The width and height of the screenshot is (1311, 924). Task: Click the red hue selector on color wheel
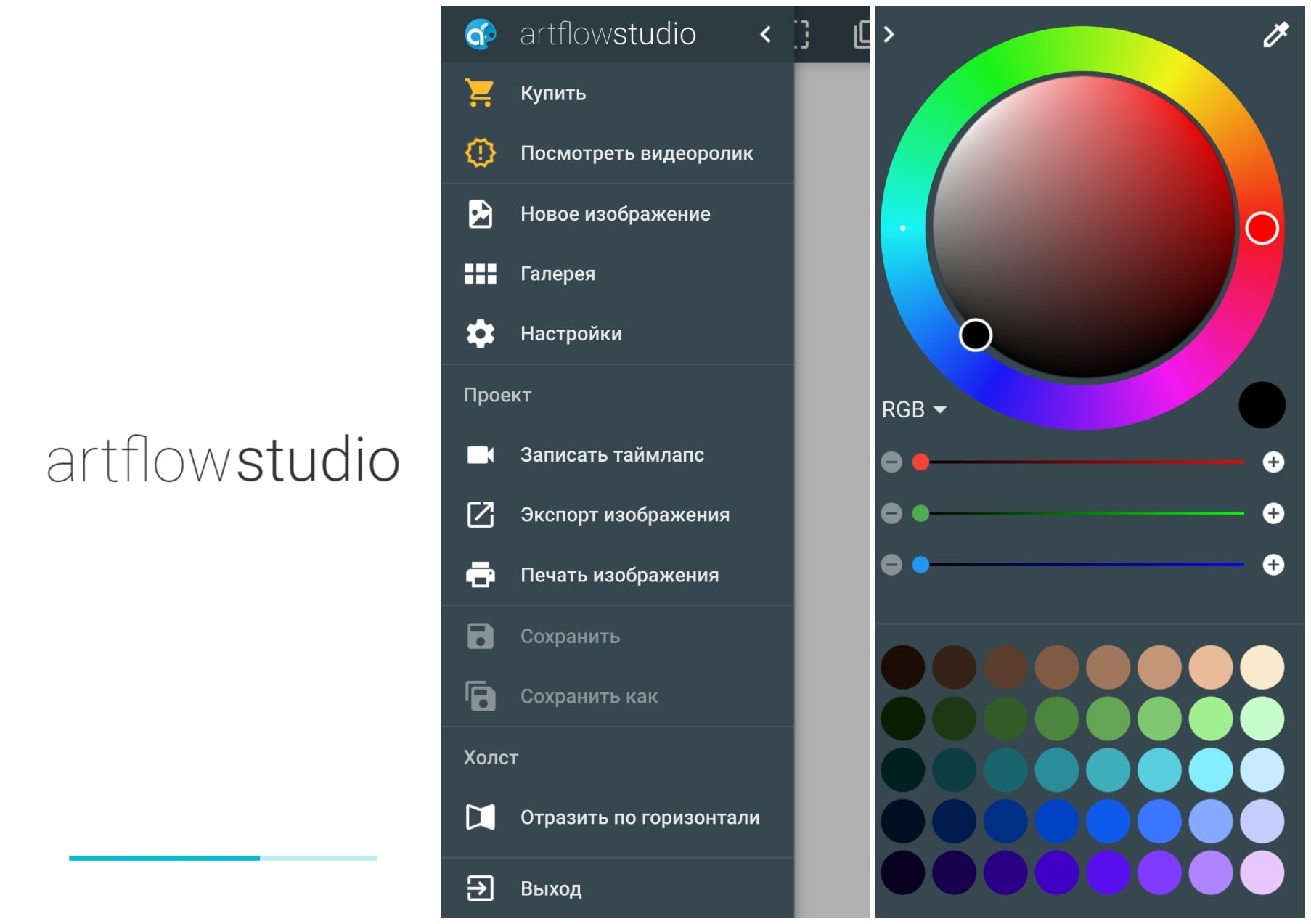[1262, 229]
